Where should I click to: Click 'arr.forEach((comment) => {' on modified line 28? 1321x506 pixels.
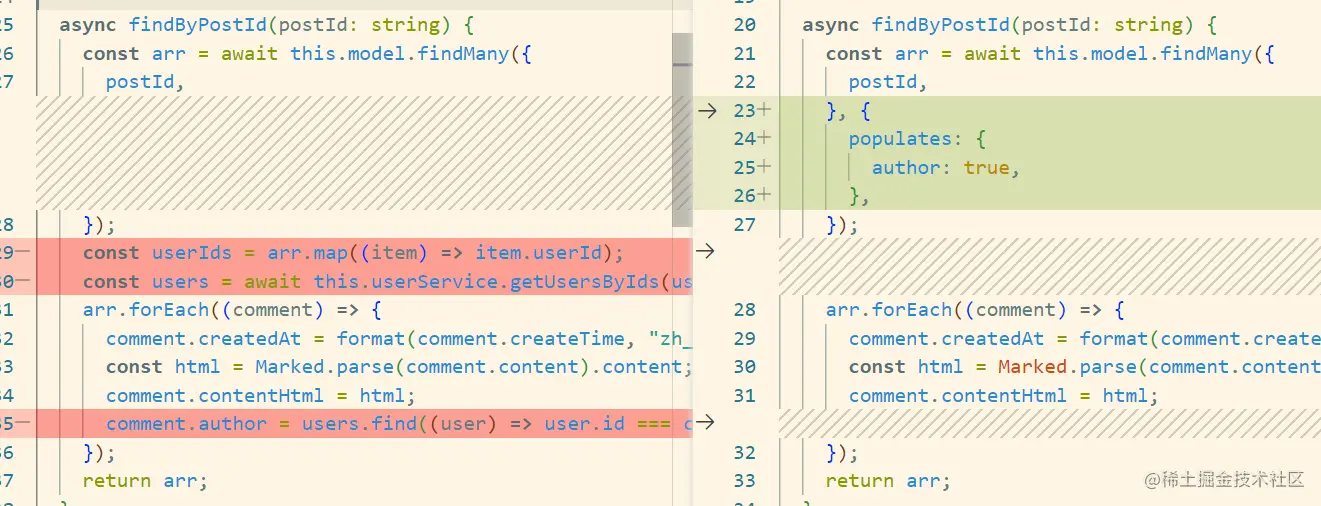[976, 310]
